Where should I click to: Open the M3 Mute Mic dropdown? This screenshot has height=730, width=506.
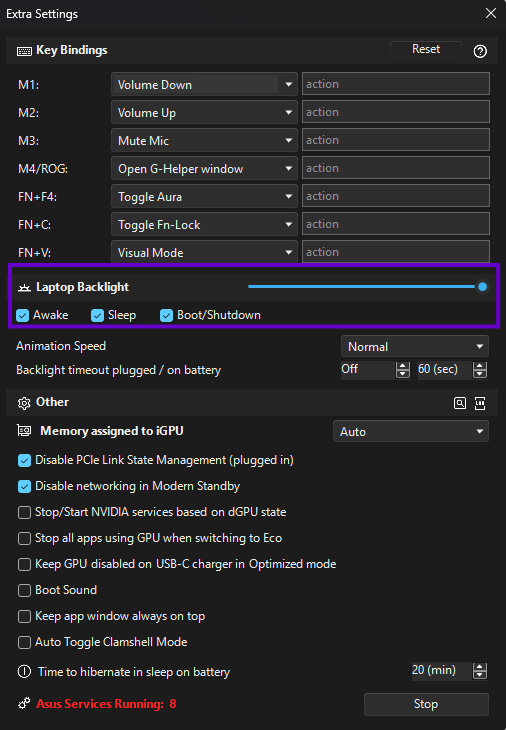[x=204, y=140]
